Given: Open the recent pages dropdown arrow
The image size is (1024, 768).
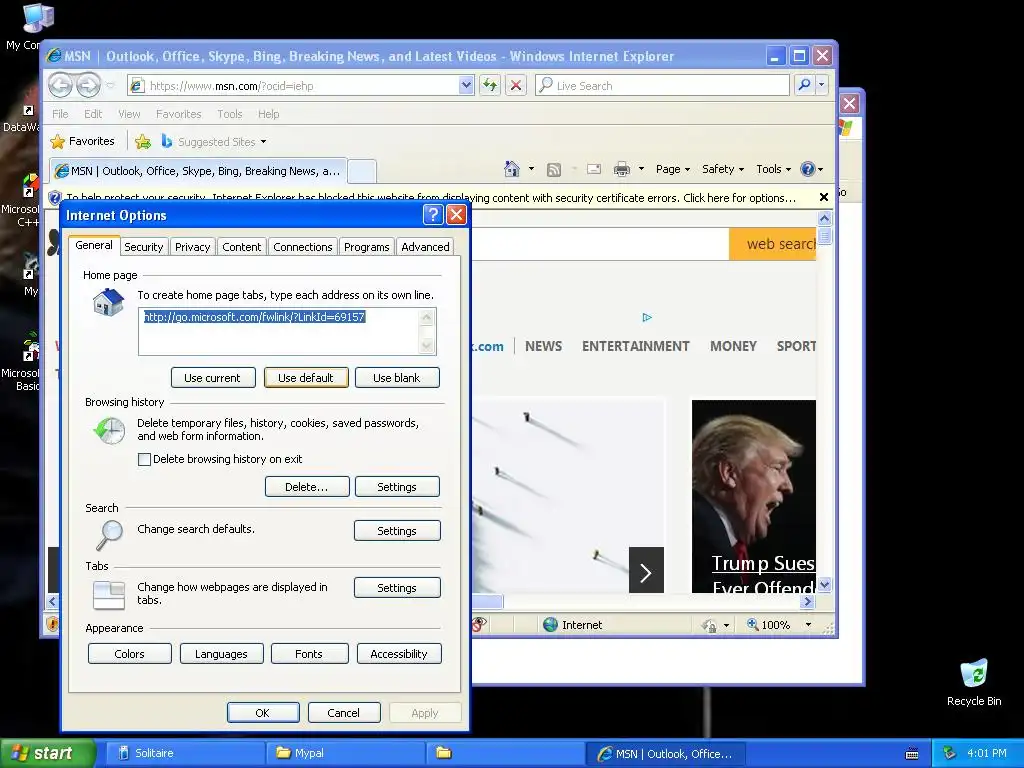Looking at the screenshot, I should 110,86.
